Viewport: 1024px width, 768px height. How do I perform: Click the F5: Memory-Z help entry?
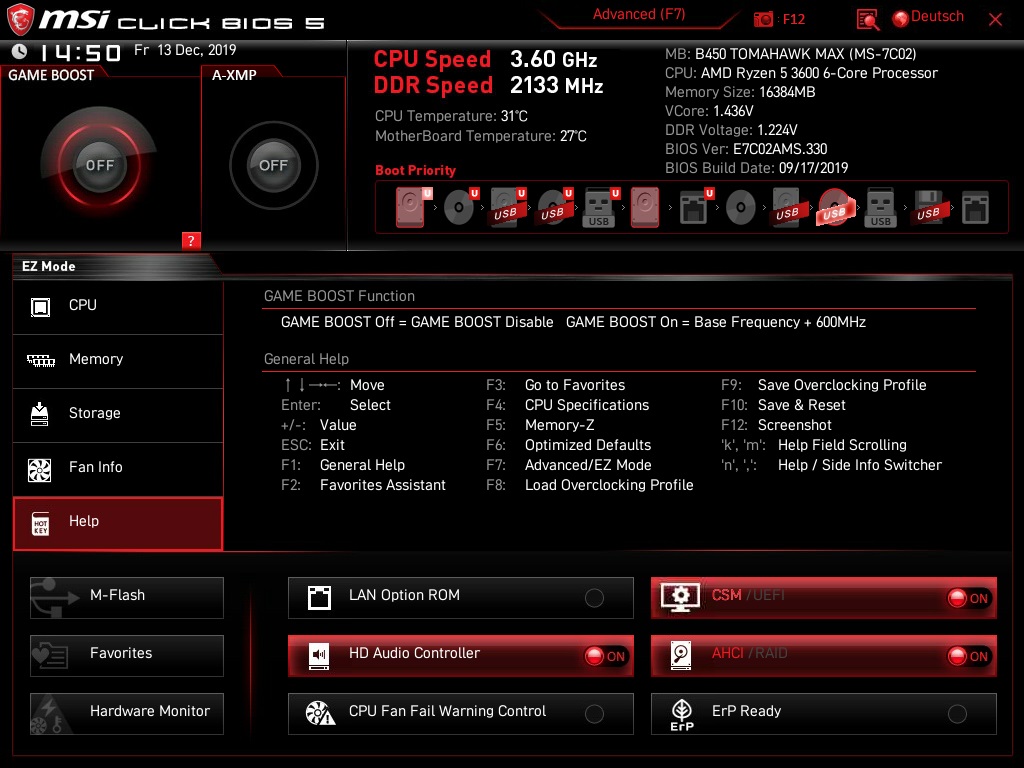pyautogui.click(x=540, y=425)
